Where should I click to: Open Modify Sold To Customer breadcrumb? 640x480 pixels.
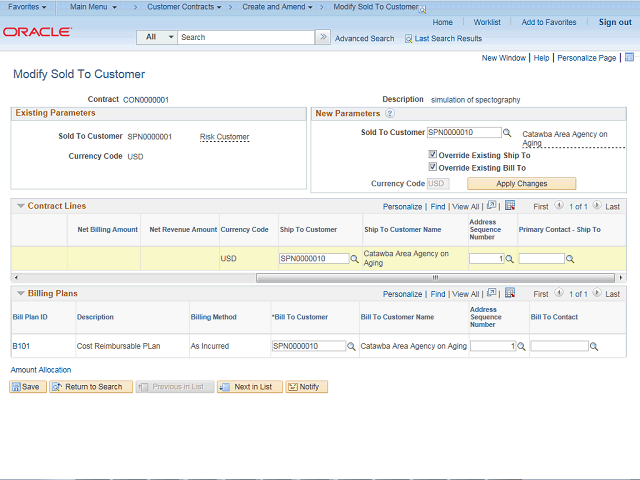(376, 7)
